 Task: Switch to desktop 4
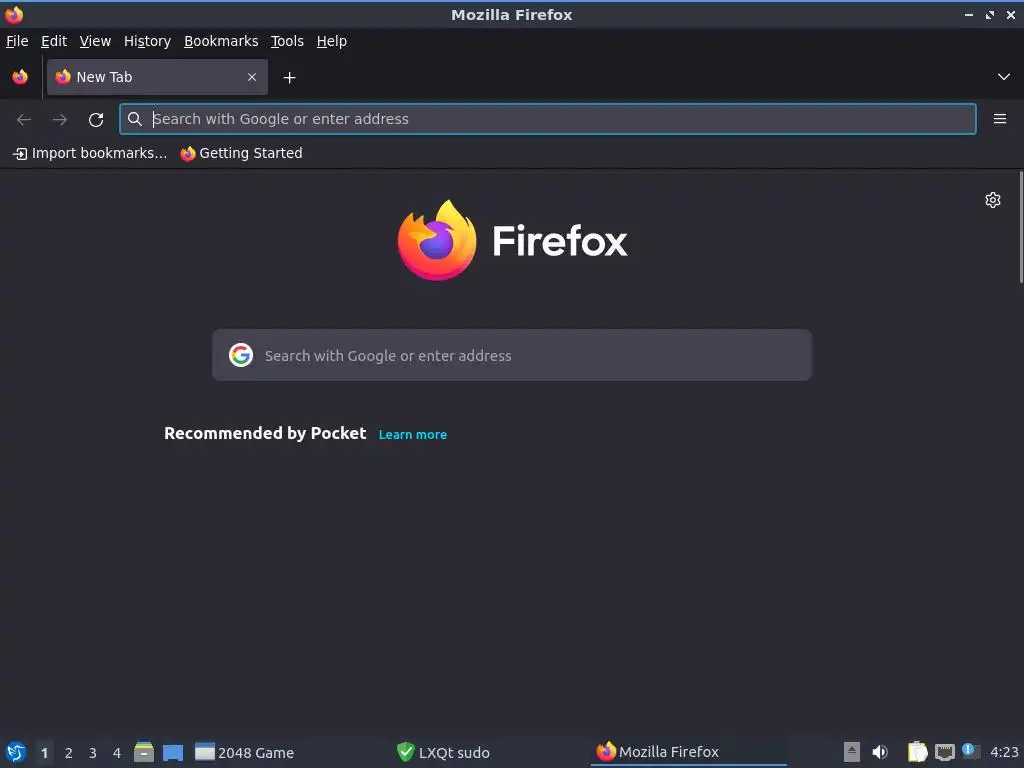click(117, 753)
